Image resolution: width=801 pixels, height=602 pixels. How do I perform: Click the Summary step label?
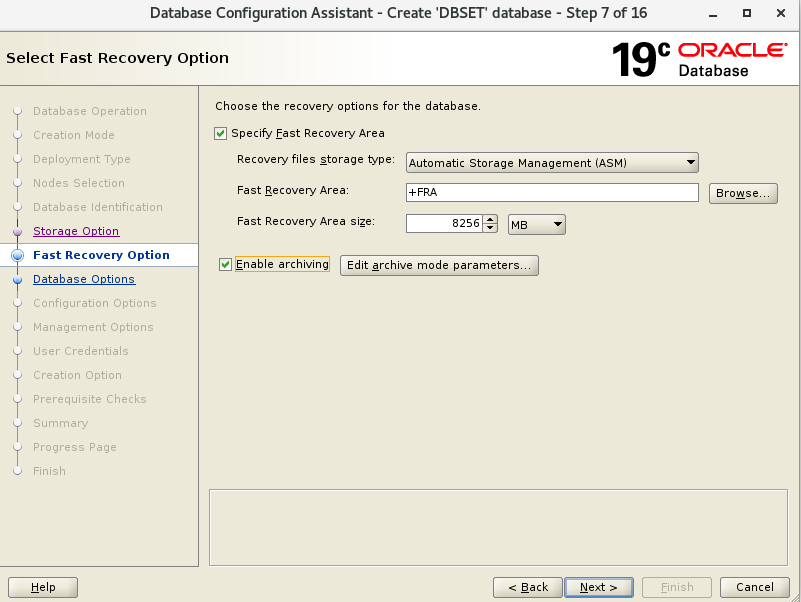[61, 423]
